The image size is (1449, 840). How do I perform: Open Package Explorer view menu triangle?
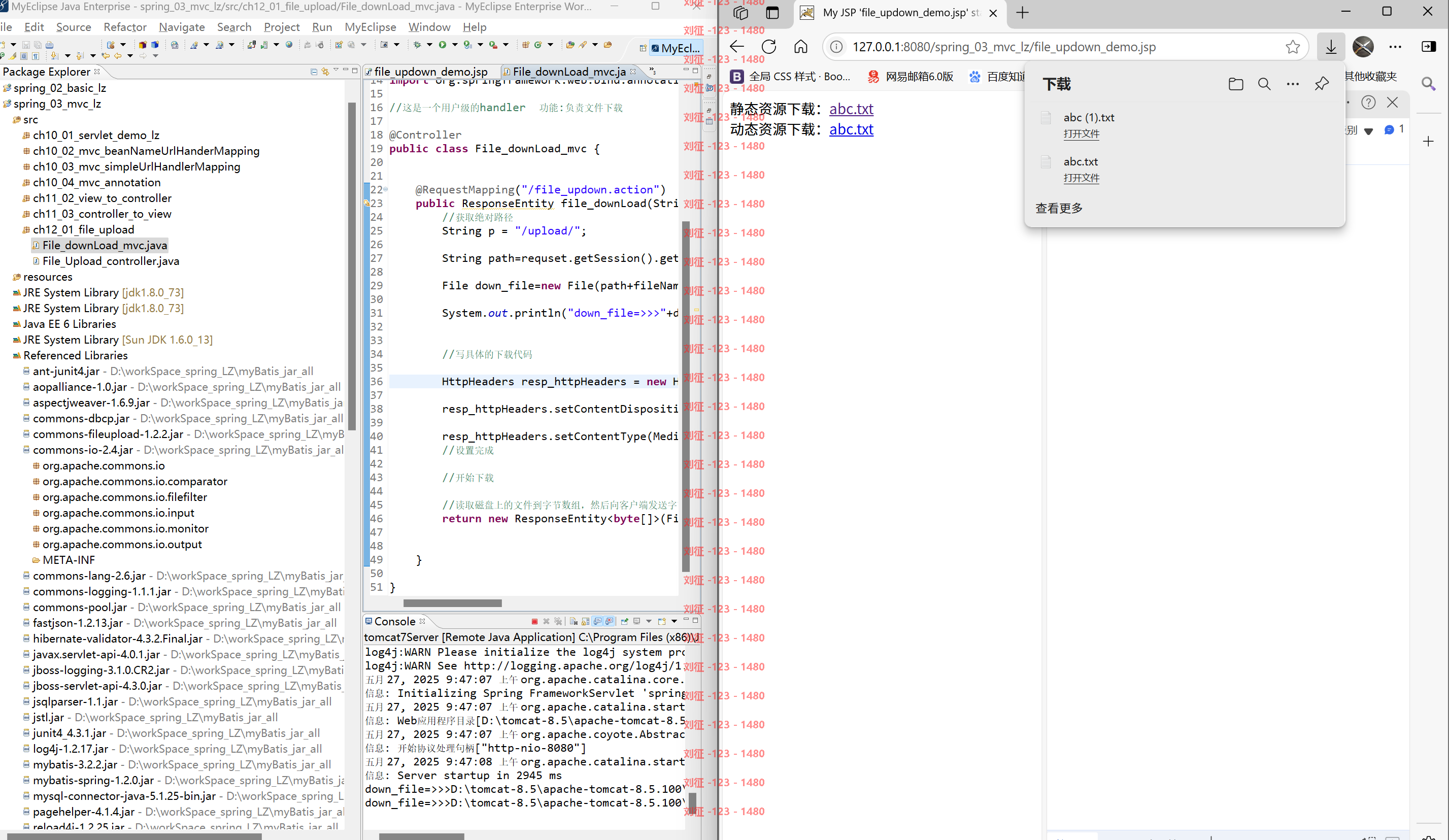tap(336, 70)
